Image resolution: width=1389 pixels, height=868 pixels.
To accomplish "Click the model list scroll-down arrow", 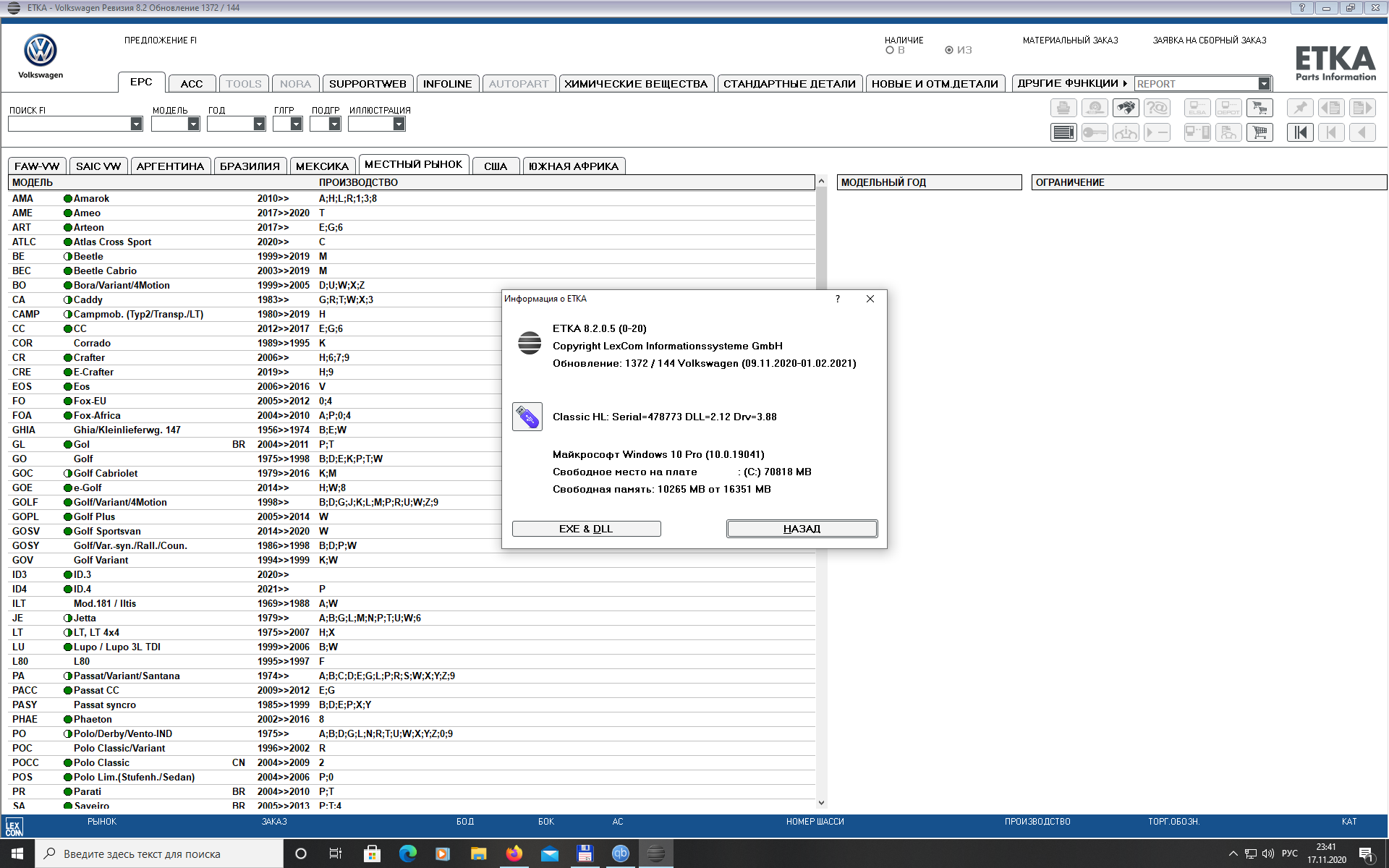I will 821,802.
